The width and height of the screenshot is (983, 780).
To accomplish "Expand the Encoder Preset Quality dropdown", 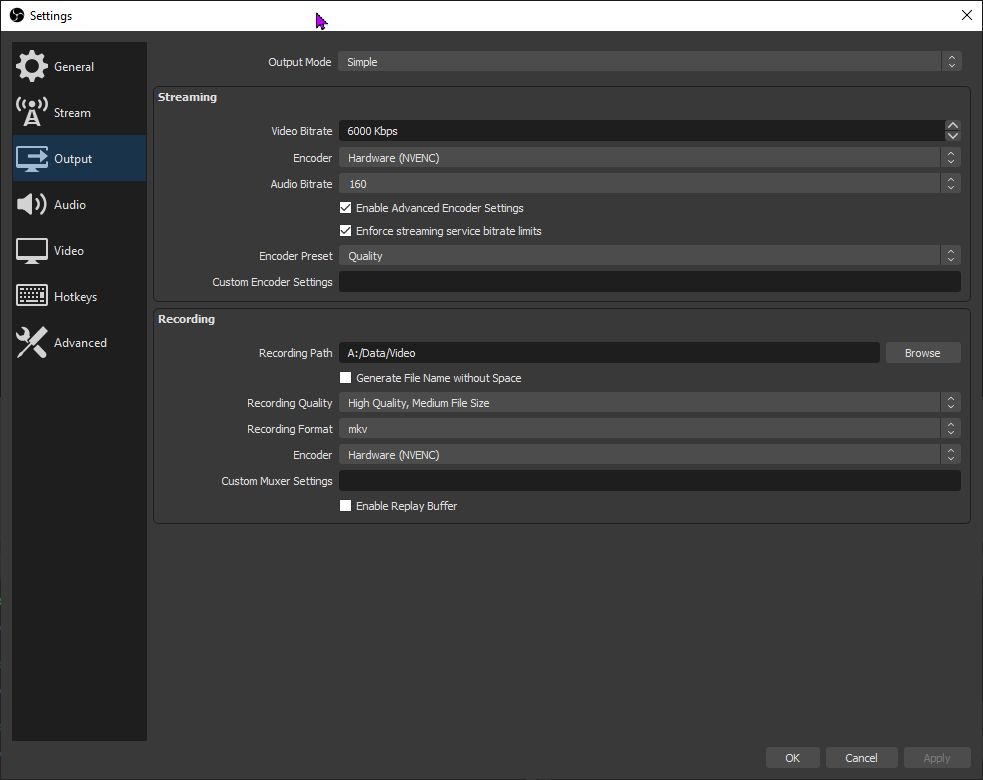I will pyautogui.click(x=648, y=256).
